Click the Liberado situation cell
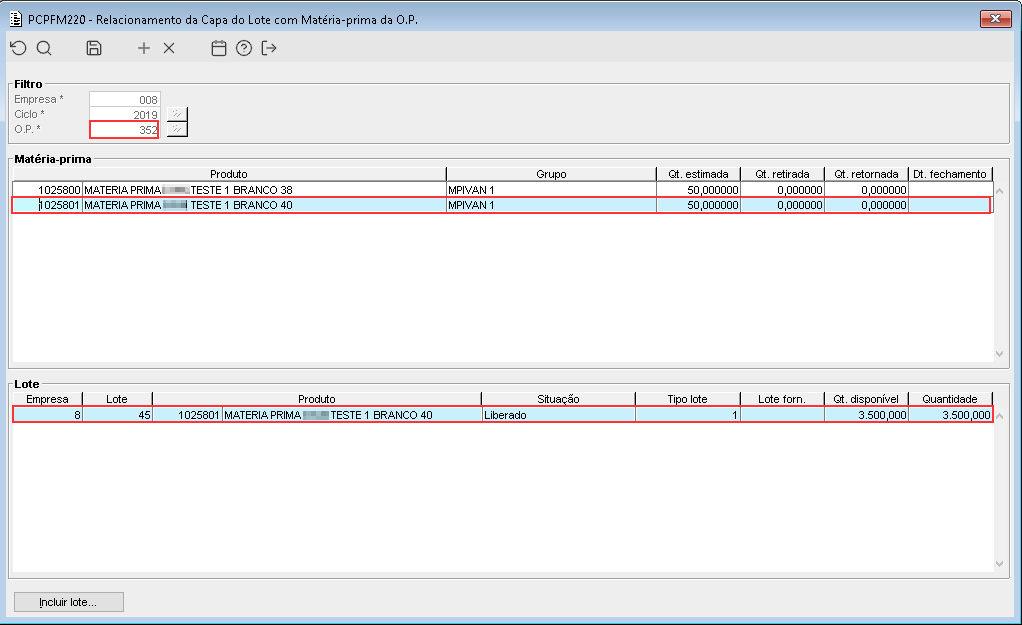The height and width of the screenshot is (625, 1022). coord(558,414)
